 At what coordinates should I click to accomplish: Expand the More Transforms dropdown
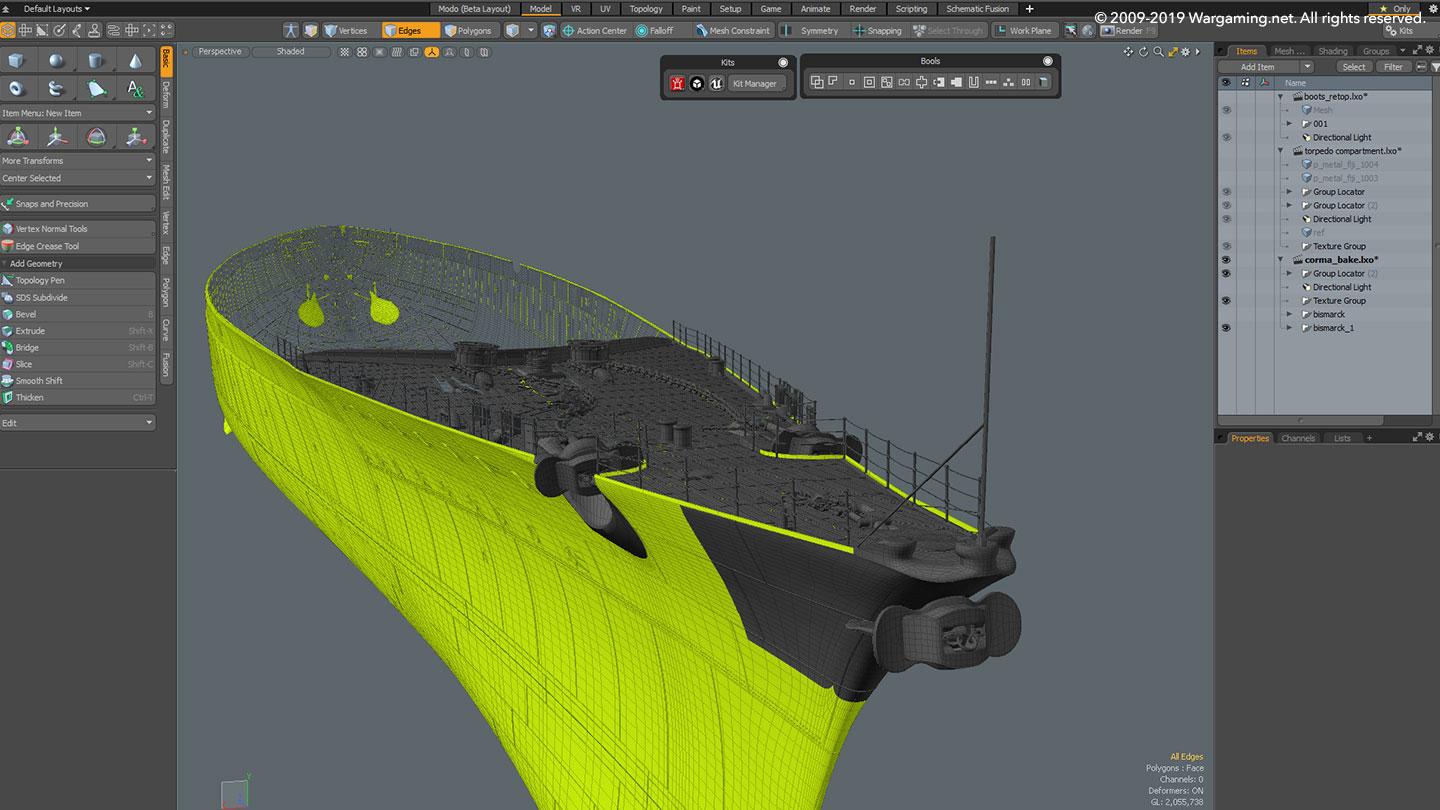pyautogui.click(x=78, y=160)
